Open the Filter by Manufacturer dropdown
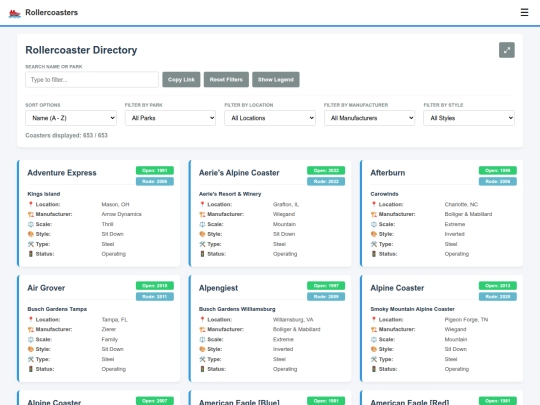The width and height of the screenshot is (540, 405). click(x=370, y=118)
